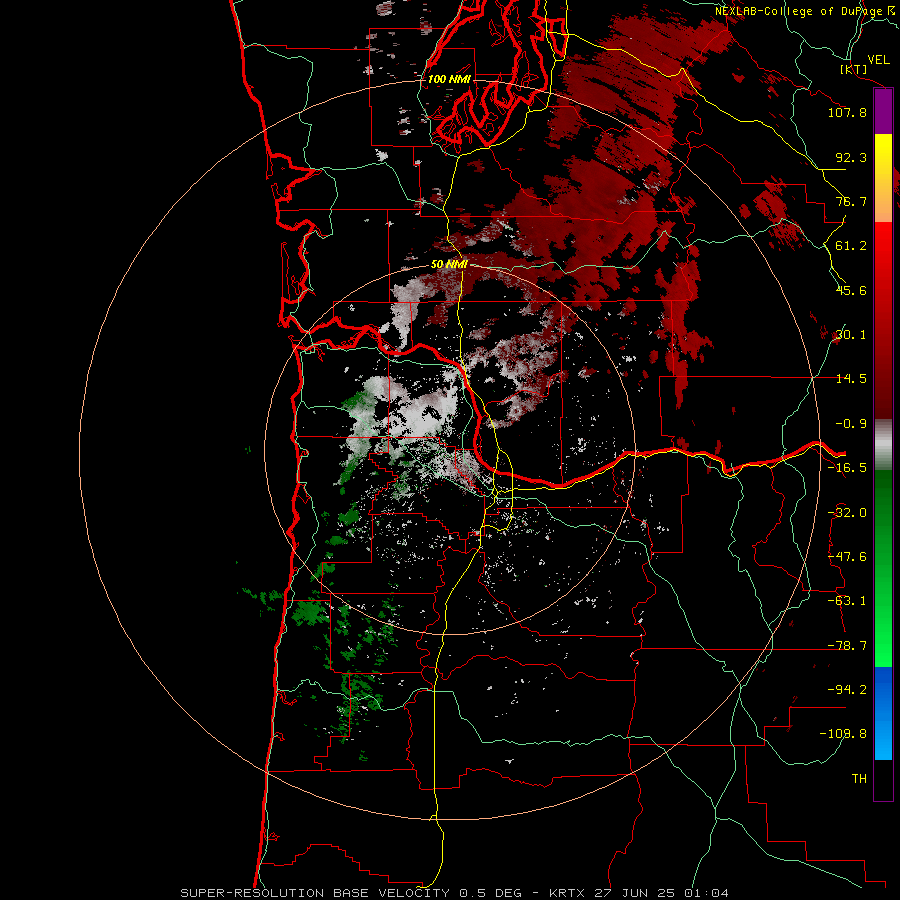Click the VEL legend heading
900x900 pixels.
tap(879, 59)
